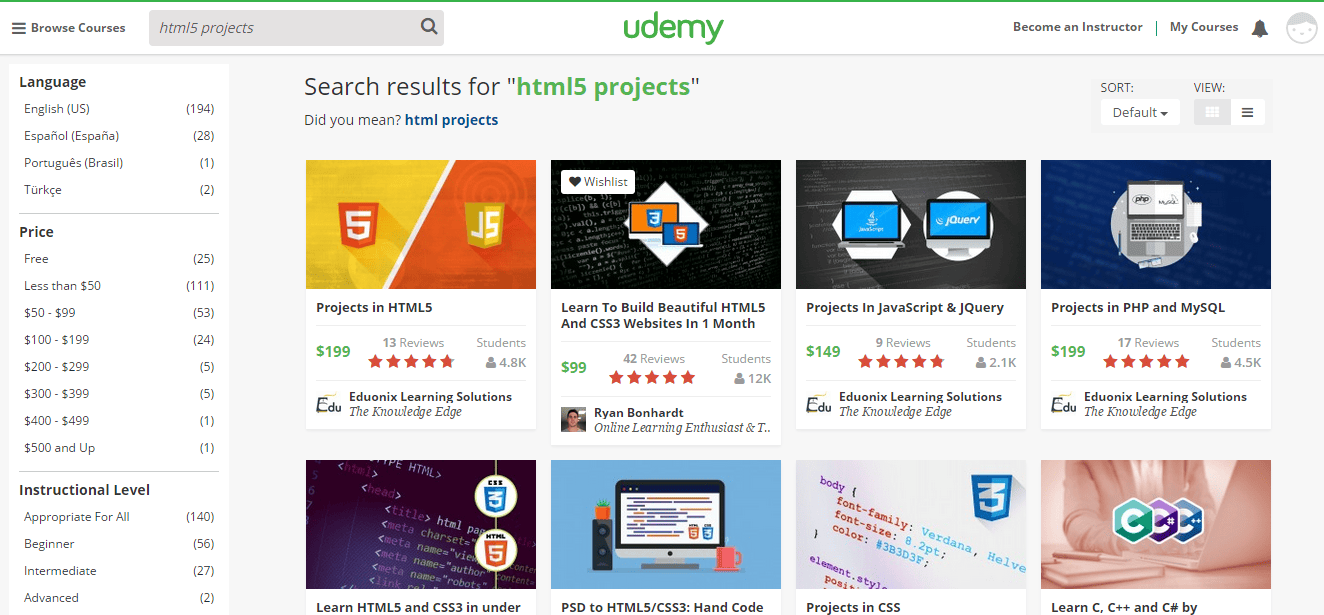Click the html projects suggestion link
This screenshot has width=1324, height=615.
[x=451, y=120]
